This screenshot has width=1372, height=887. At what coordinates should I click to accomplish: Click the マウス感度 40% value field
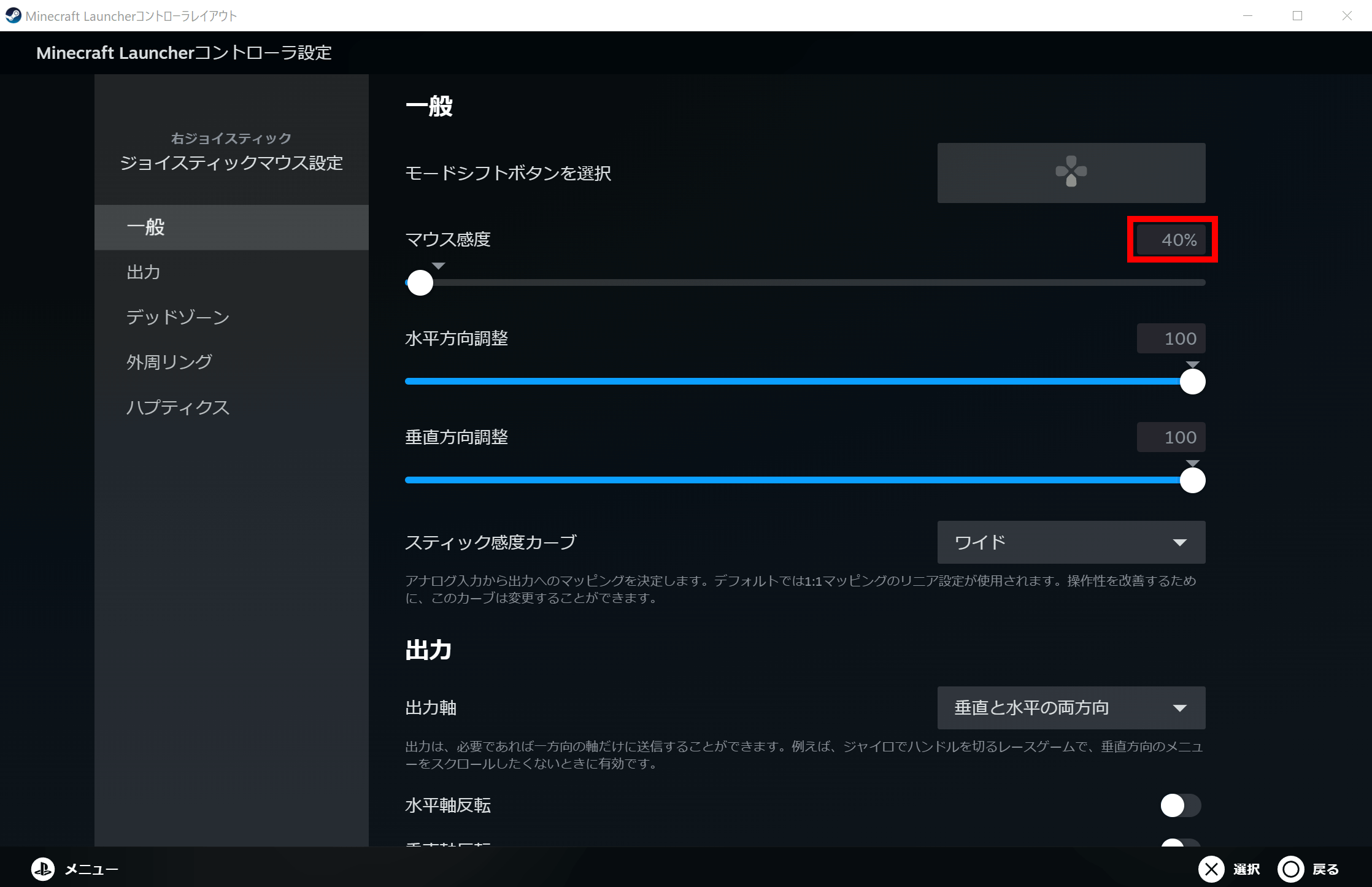1171,240
